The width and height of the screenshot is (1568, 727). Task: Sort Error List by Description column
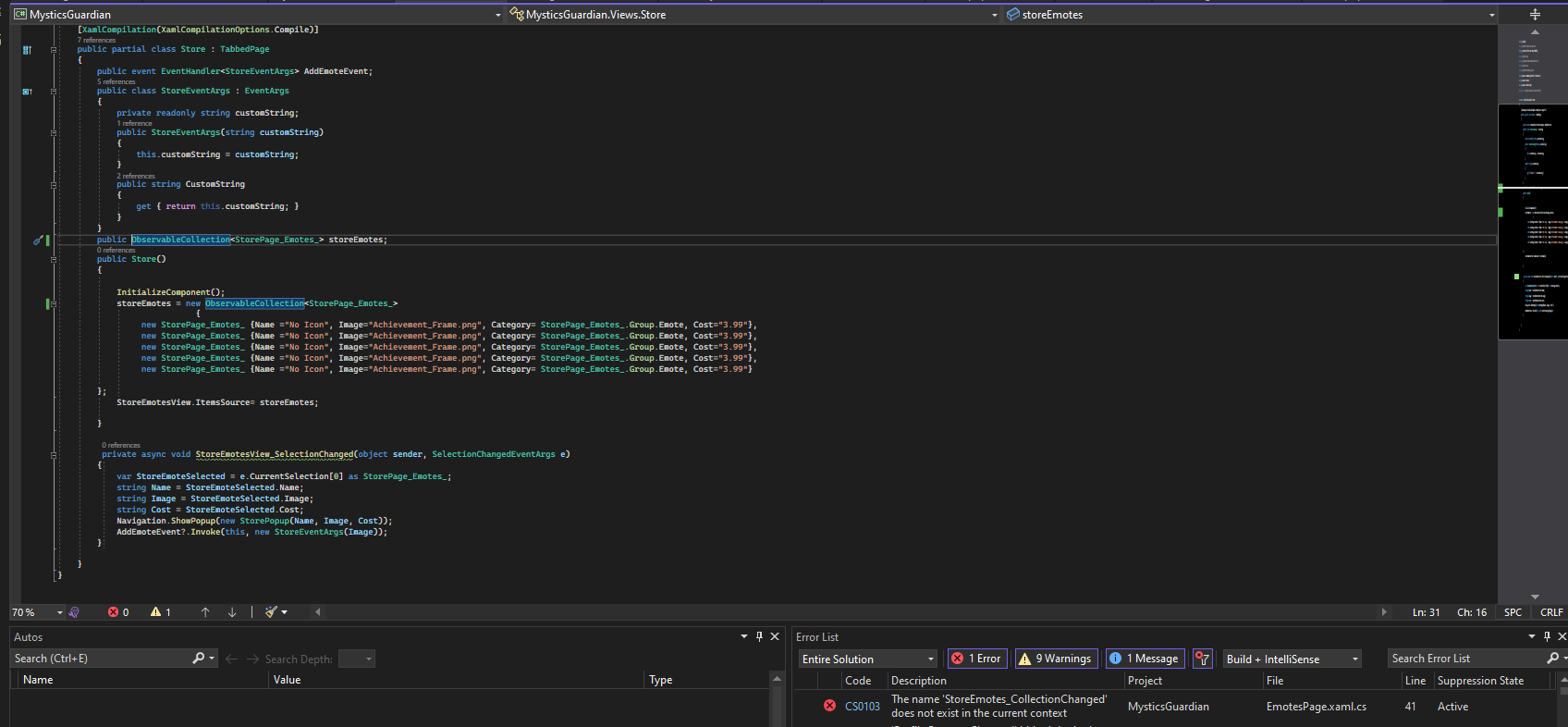click(1005, 681)
